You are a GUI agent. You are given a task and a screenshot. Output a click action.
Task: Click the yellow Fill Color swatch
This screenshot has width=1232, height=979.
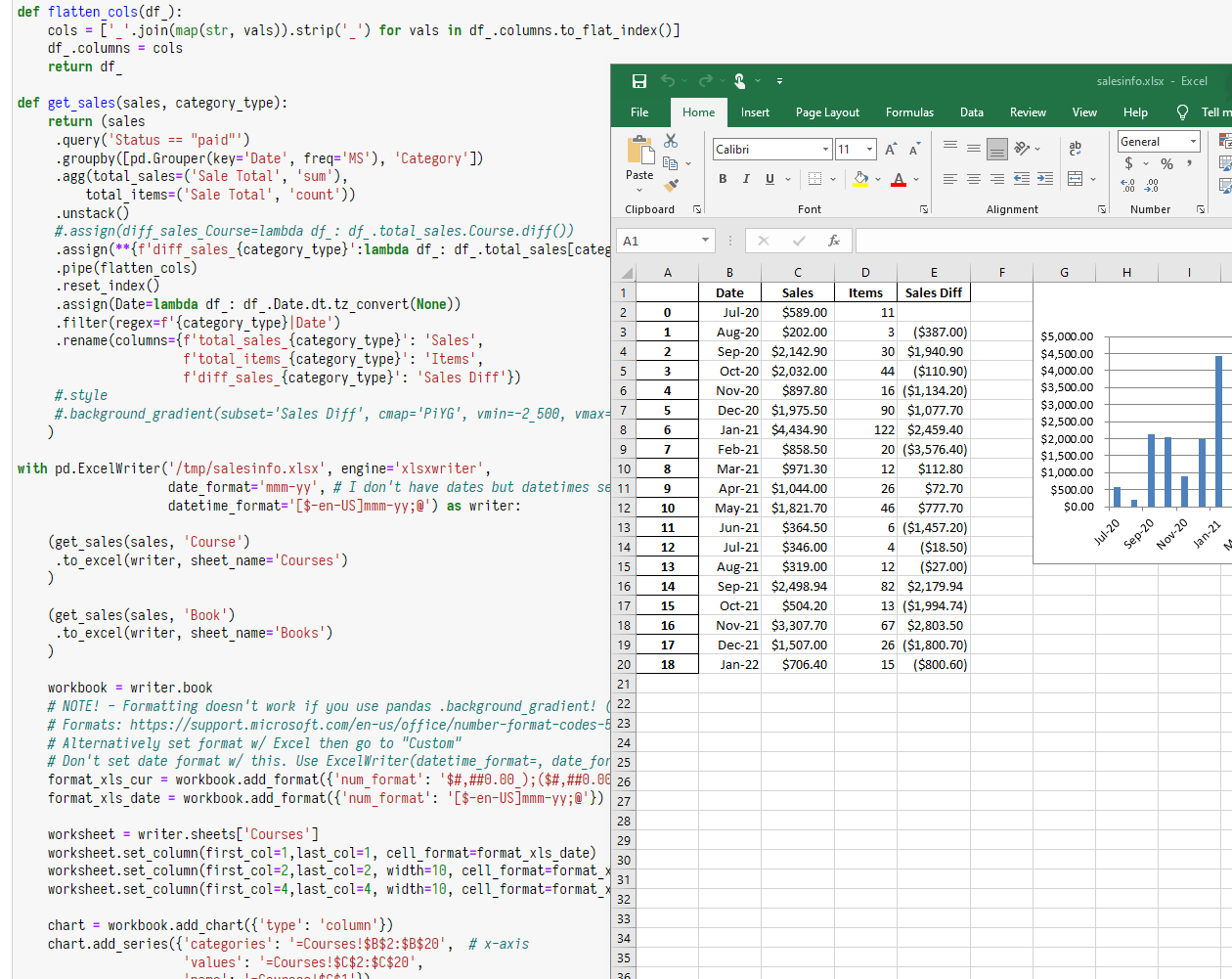pos(860,179)
